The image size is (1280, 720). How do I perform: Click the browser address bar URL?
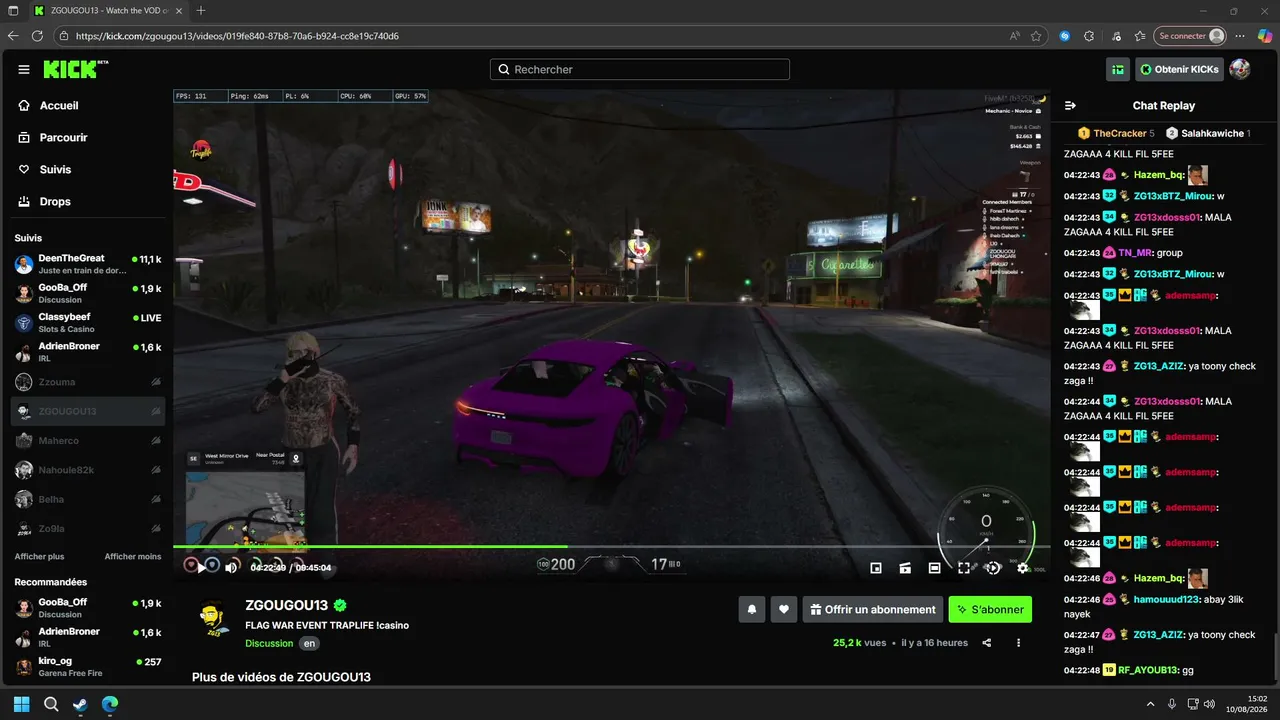click(237, 36)
